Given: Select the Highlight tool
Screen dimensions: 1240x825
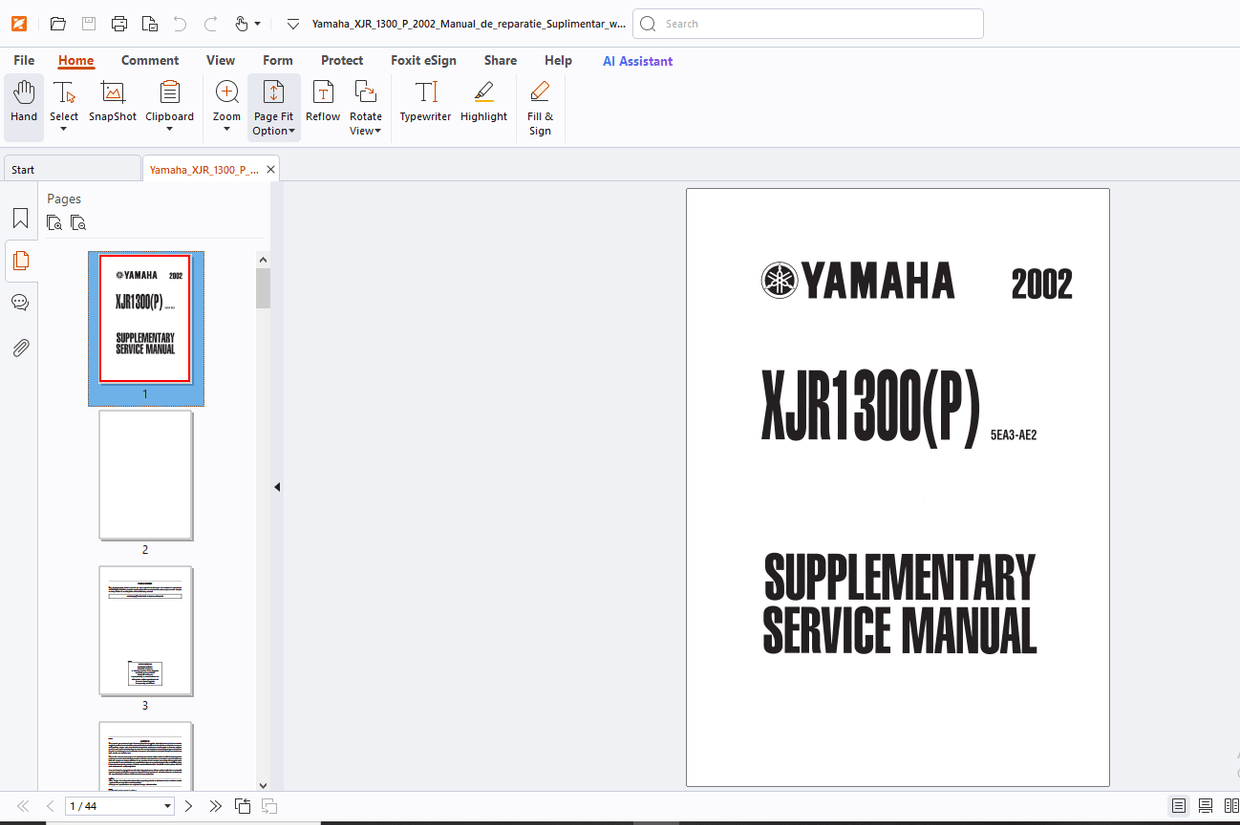Looking at the screenshot, I should click(x=483, y=100).
